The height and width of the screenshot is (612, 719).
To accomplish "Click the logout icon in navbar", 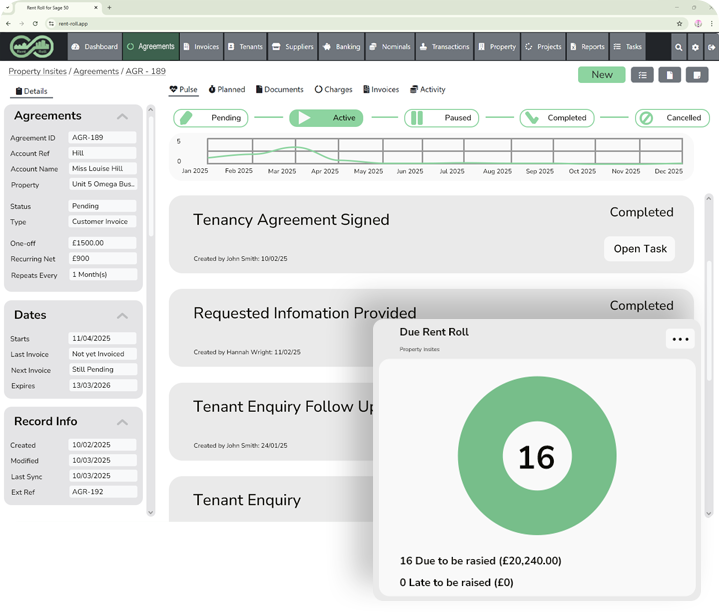I will point(711,47).
